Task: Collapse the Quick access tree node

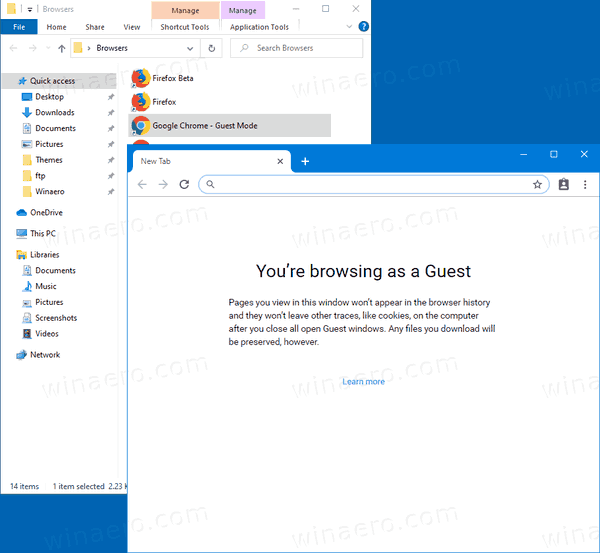Action: (8, 81)
